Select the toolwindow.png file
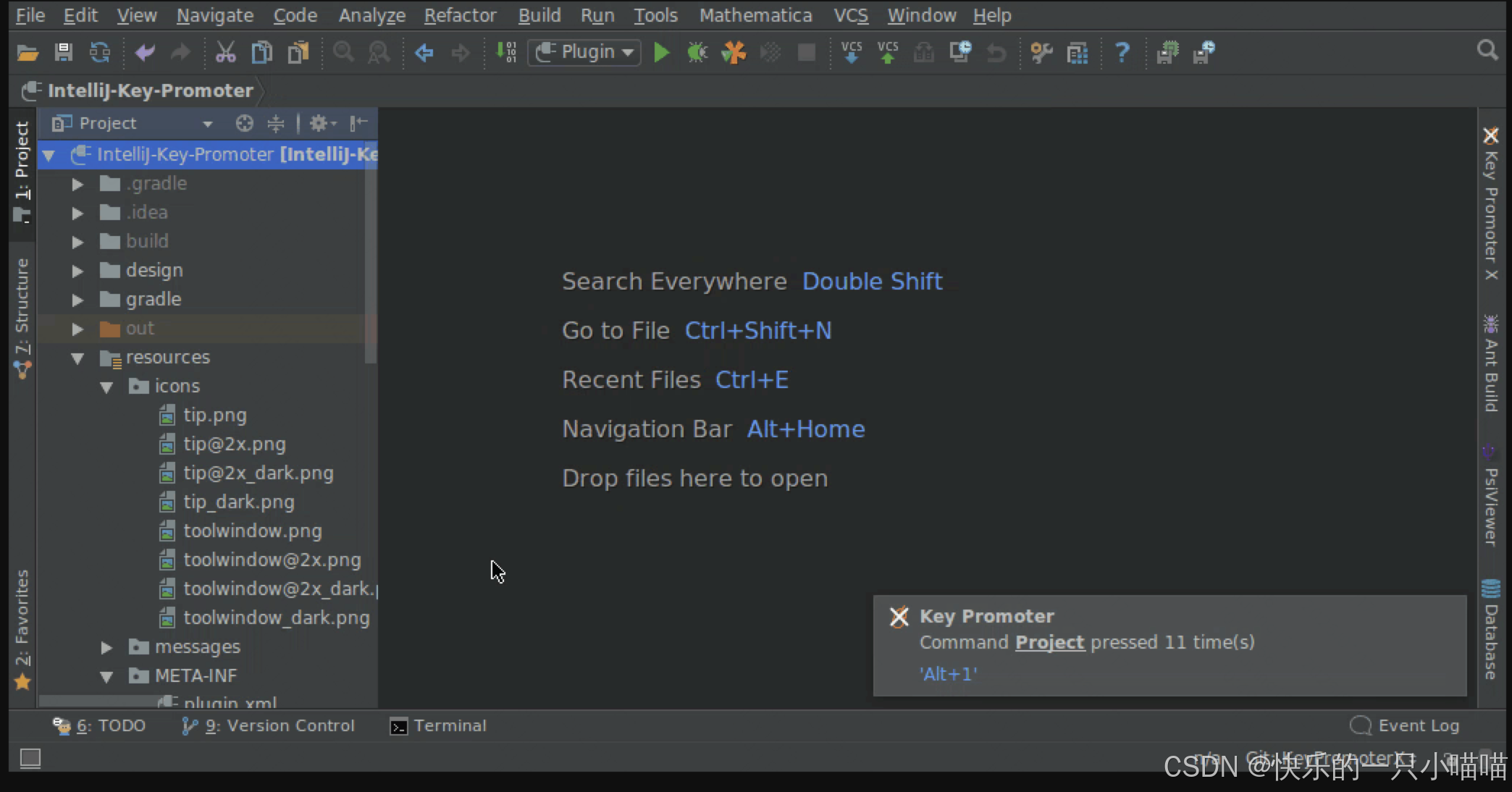Viewport: 1512px width, 792px height. click(x=252, y=531)
